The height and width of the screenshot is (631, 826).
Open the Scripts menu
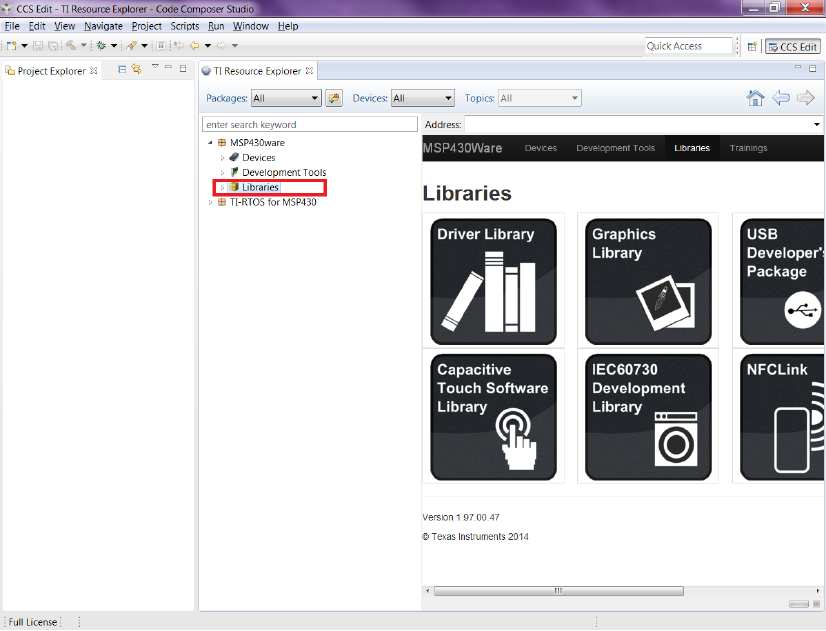tap(184, 26)
